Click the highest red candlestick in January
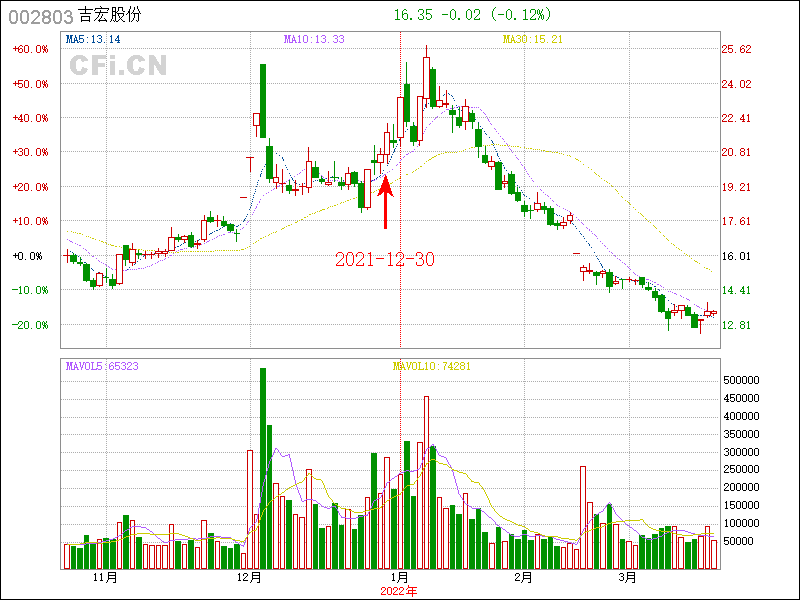The height and width of the screenshot is (600, 800). tap(426, 80)
